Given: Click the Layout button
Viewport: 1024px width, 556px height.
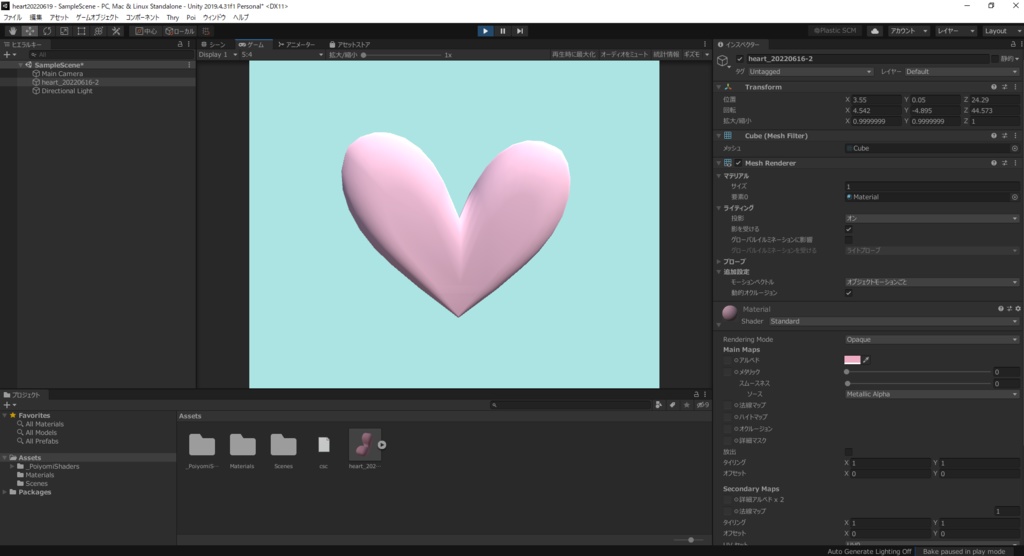Looking at the screenshot, I should tap(999, 31).
